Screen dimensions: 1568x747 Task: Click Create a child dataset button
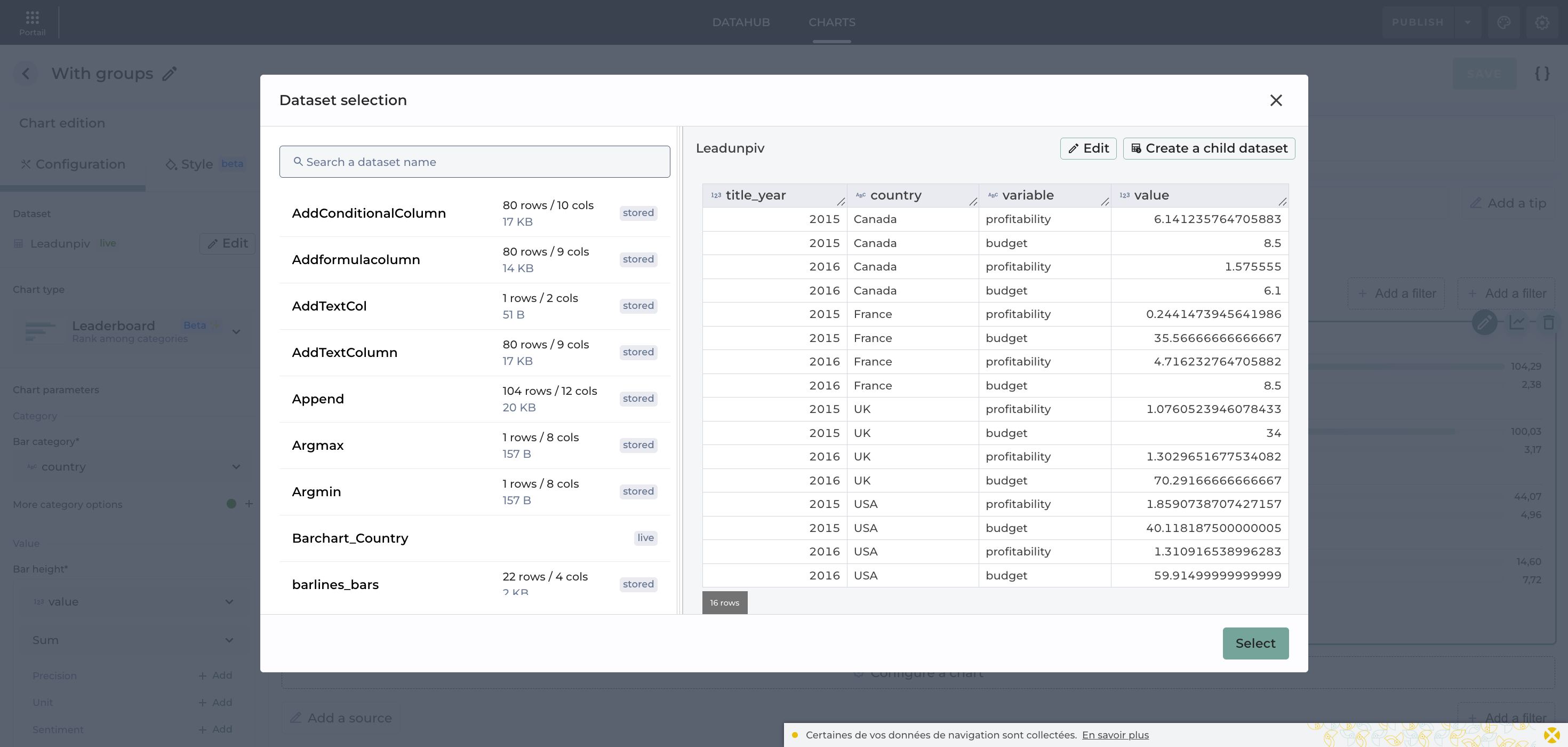(x=1208, y=148)
